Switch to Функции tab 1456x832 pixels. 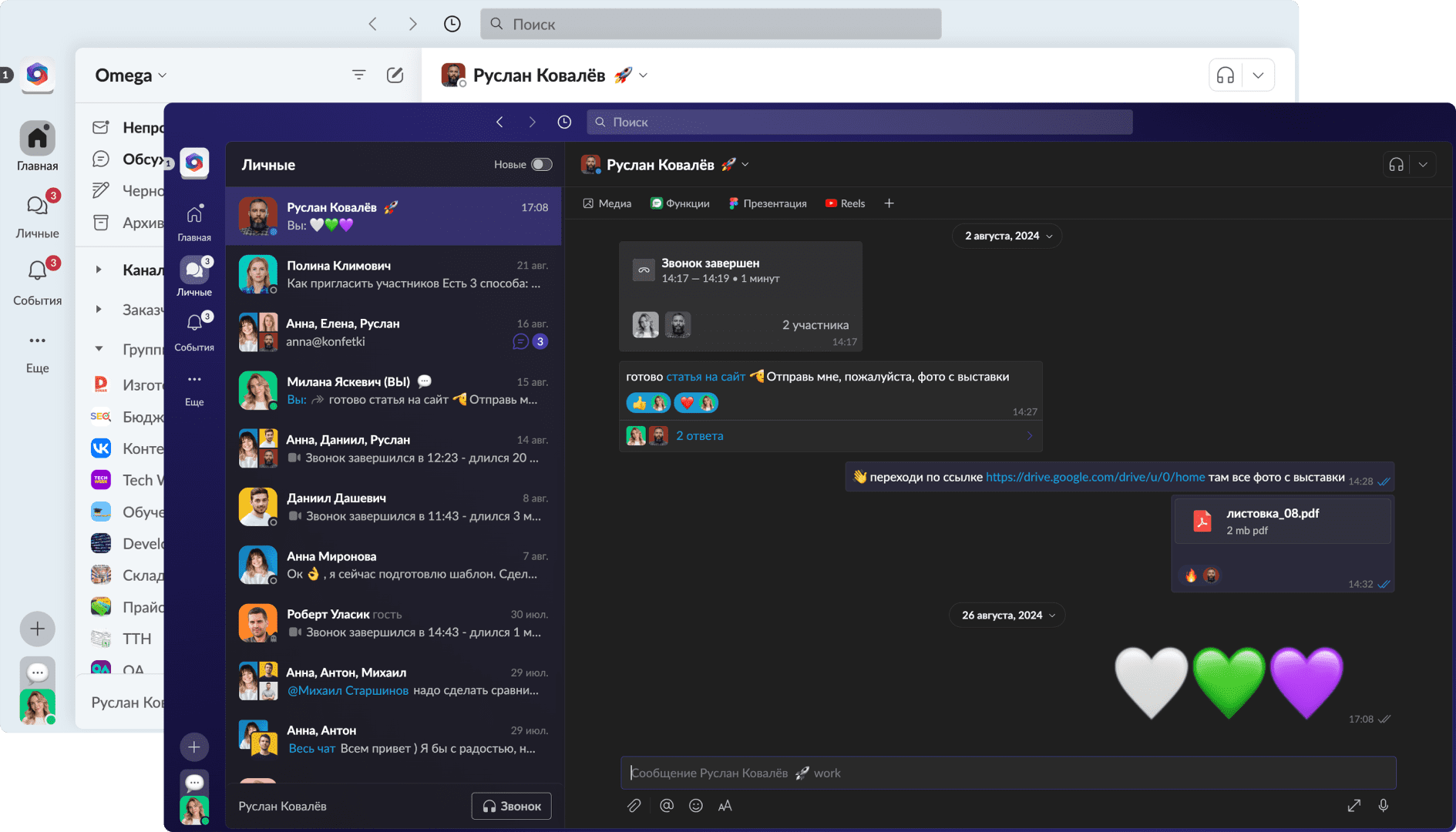(x=680, y=203)
